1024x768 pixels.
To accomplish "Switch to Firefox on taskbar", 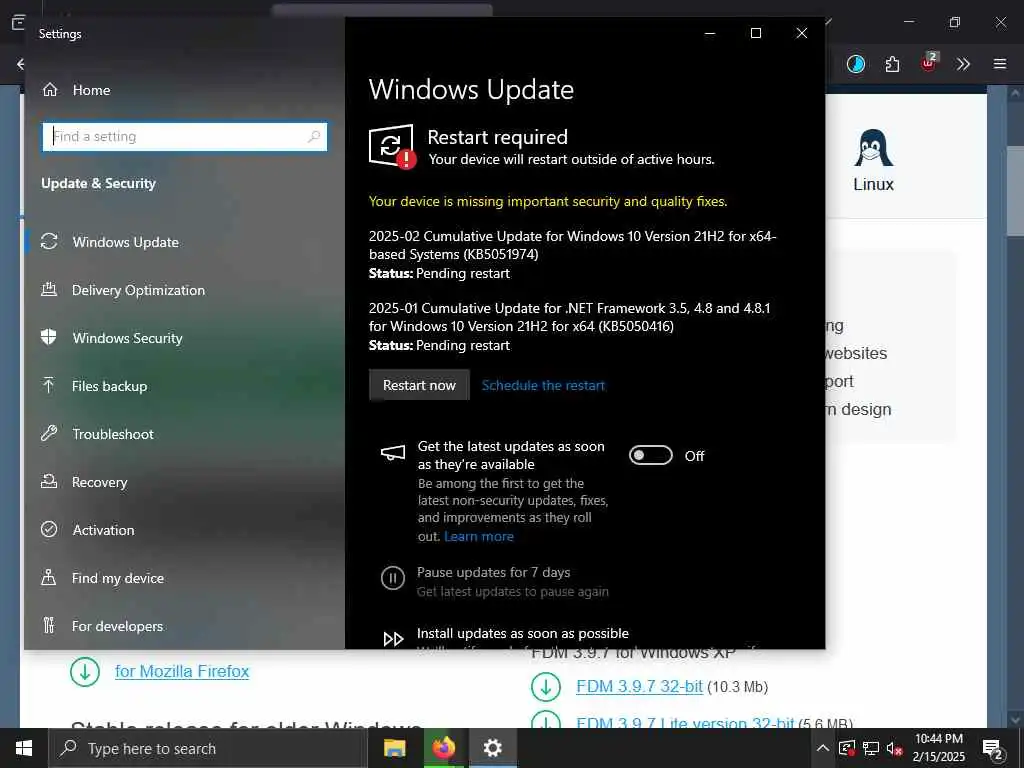I will coord(443,748).
